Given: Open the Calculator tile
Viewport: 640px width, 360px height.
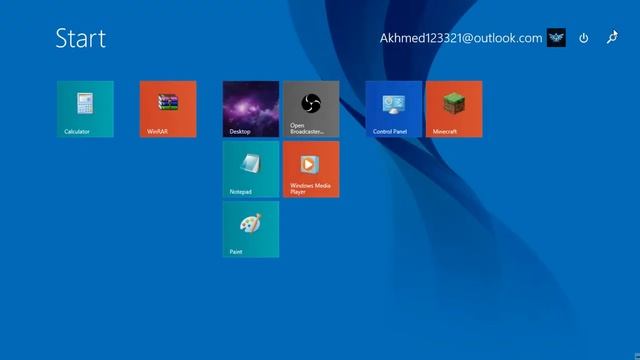Looking at the screenshot, I should click(85, 109).
